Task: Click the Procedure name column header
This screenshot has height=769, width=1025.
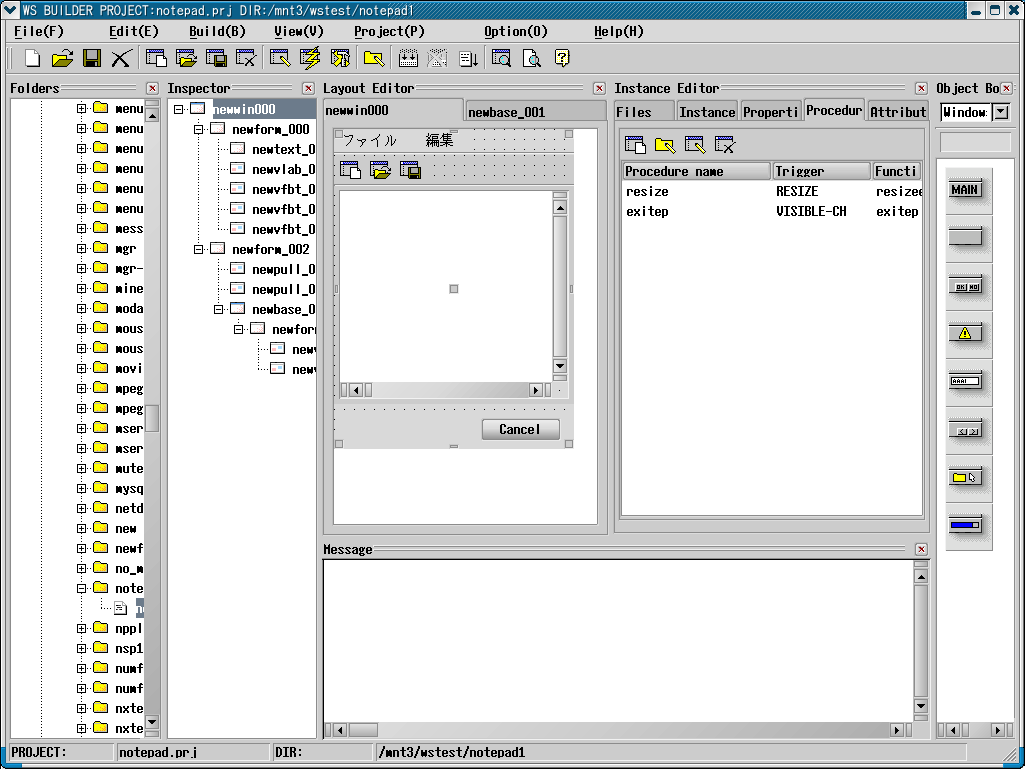Action: pos(696,171)
